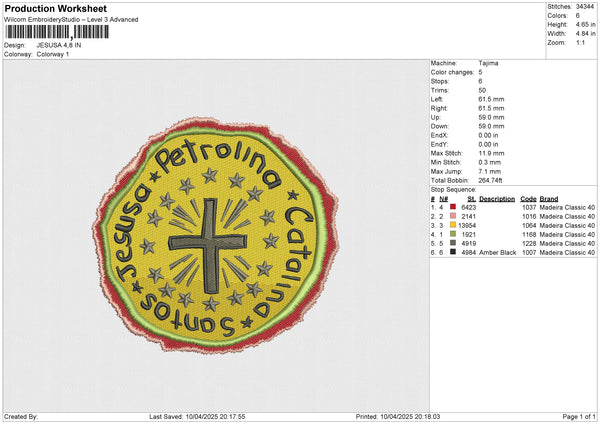The height and width of the screenshot is (424, 600).
Task: Click the stitch count 34344 value
Action: point(586,8)
